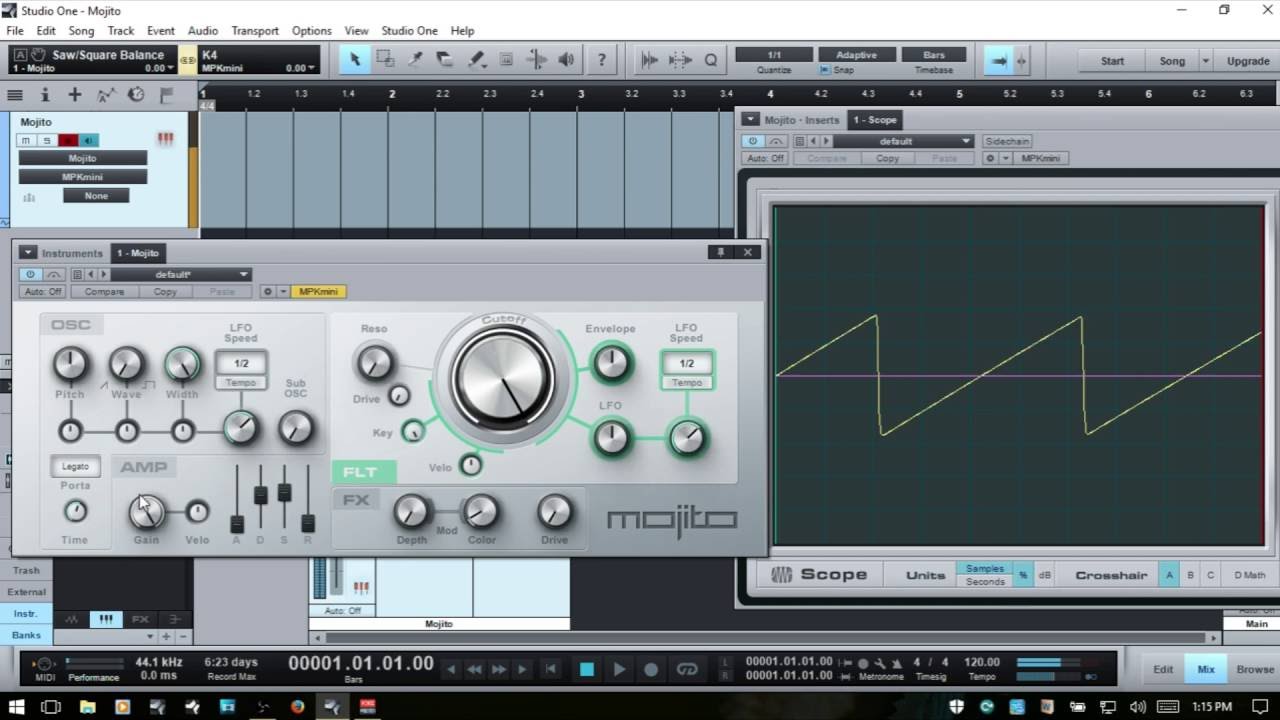Open the track inspector info icon
This screenshot has height=720, width=1280.
click(x=45, y=95)
